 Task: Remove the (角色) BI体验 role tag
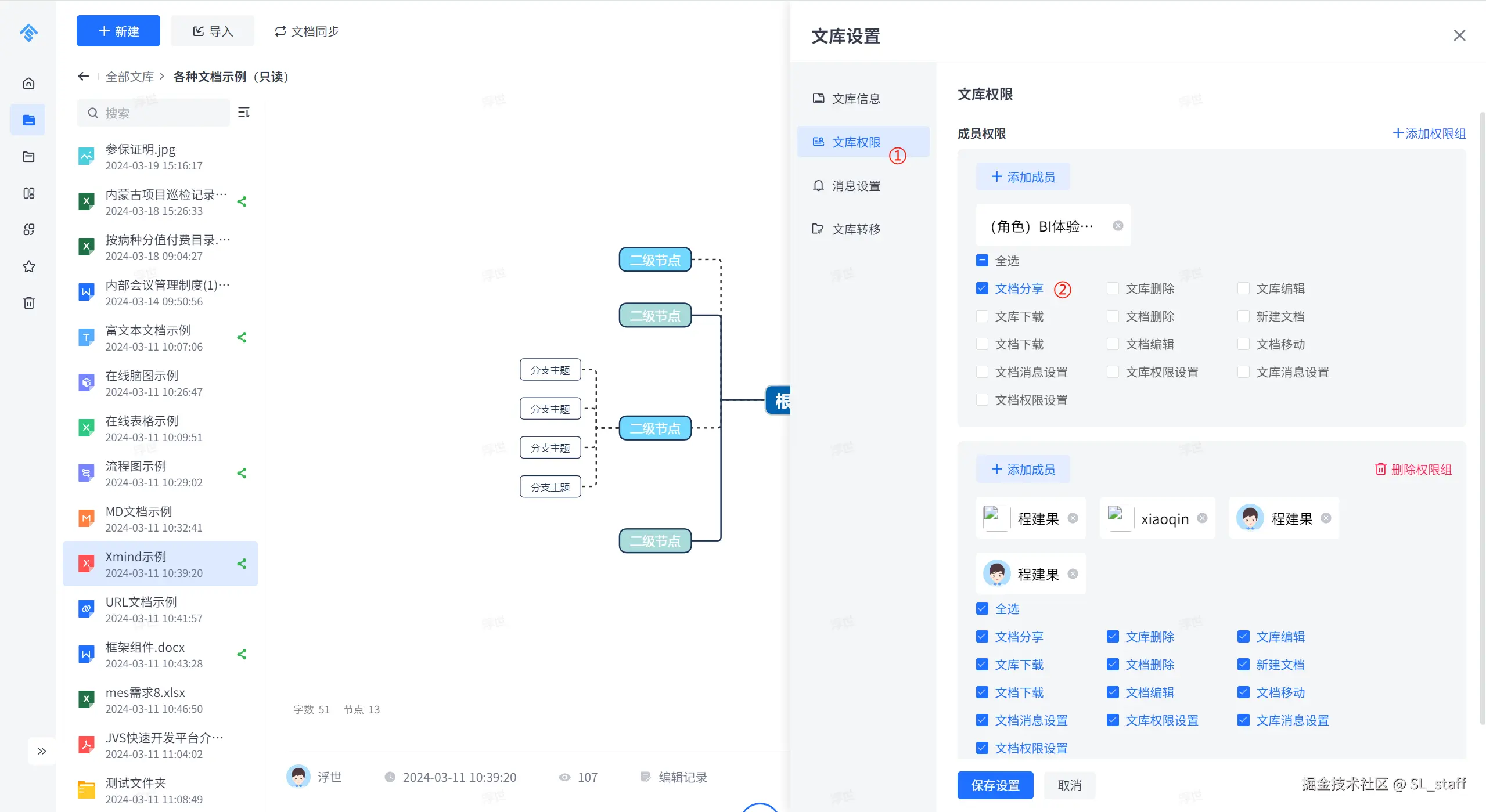pyautogui.click(x=1118, y=226)
